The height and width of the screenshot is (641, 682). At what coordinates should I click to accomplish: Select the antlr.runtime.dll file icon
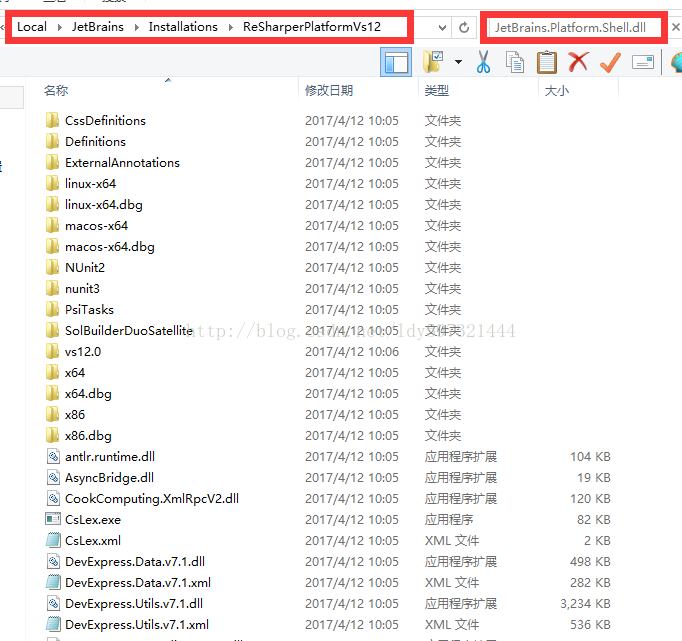click(x=53, y=456)
